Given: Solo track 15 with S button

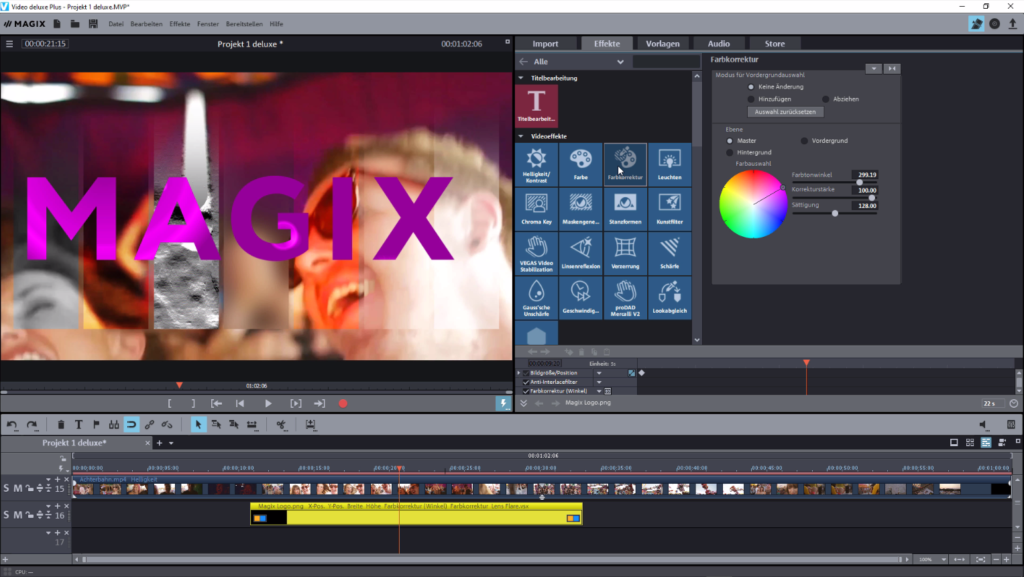Looking at the screenshot, I should pos(7,488).
